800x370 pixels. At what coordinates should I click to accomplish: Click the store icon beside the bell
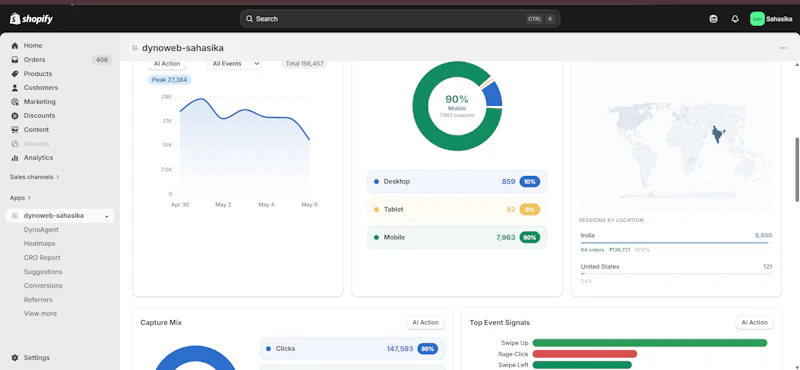[713, 19]
